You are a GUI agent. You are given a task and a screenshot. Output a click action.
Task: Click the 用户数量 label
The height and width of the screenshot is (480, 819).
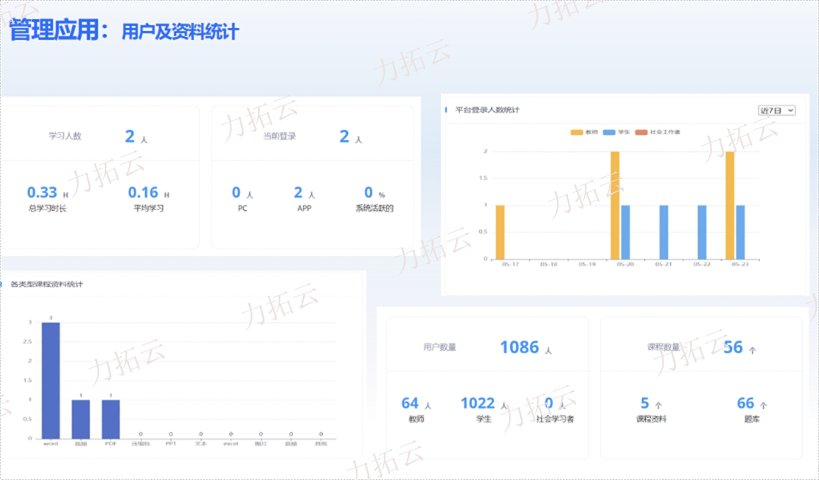tap(440, 347)
